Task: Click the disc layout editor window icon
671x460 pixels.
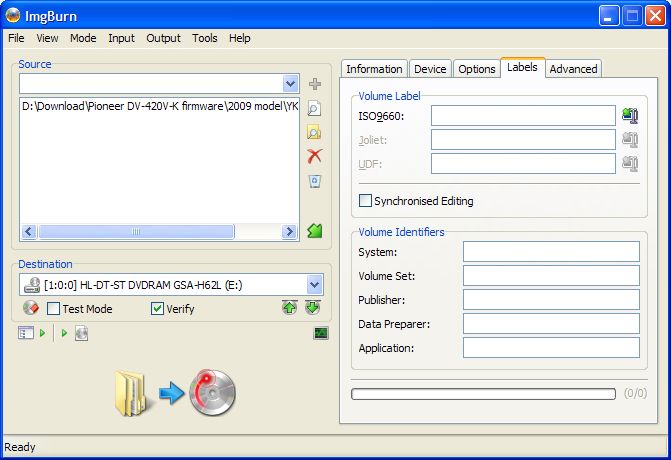Action: (26, 332)
